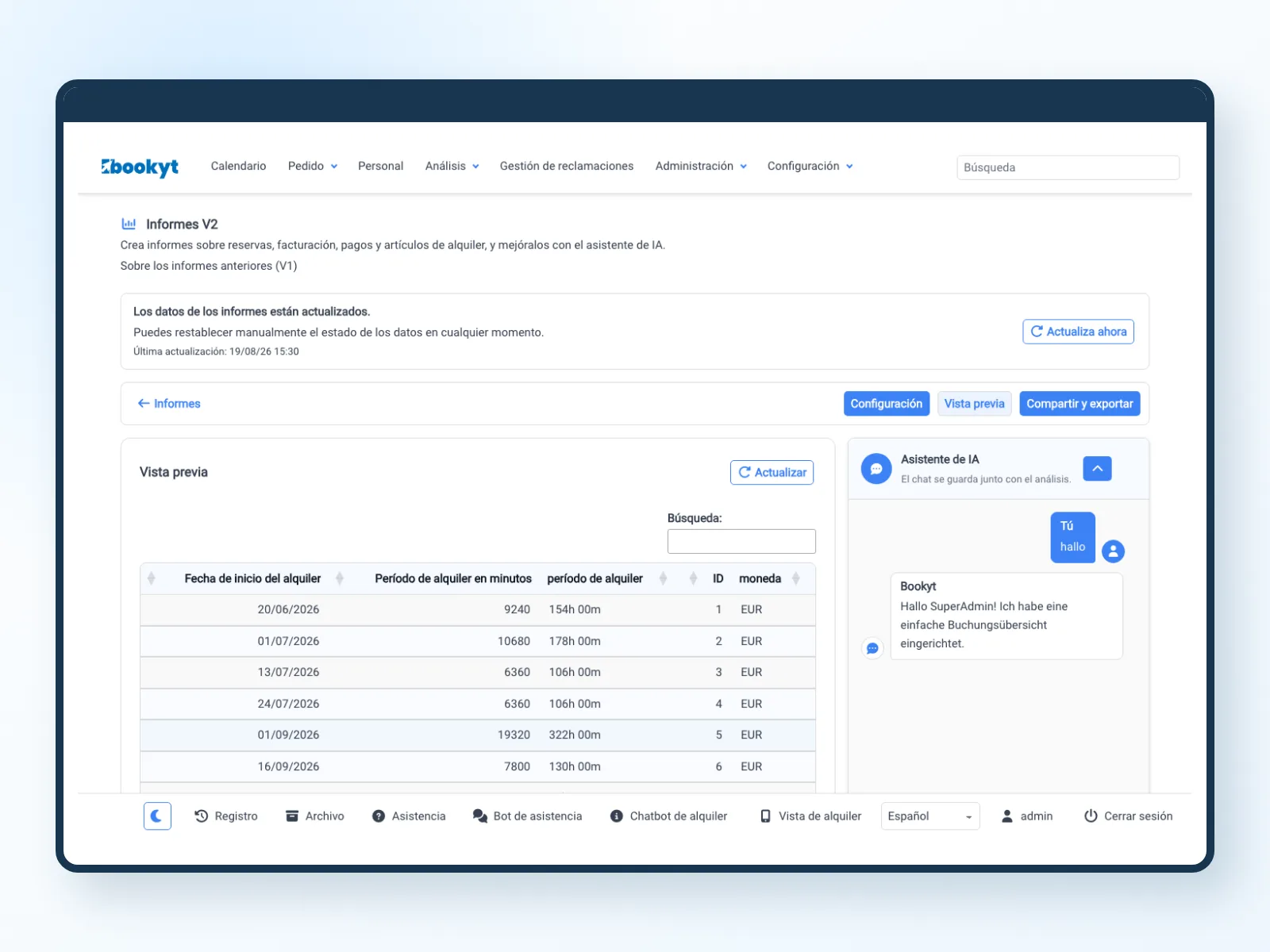
Task: Sort by Fecha de inicio del alquiler
Action: [252, 578]
